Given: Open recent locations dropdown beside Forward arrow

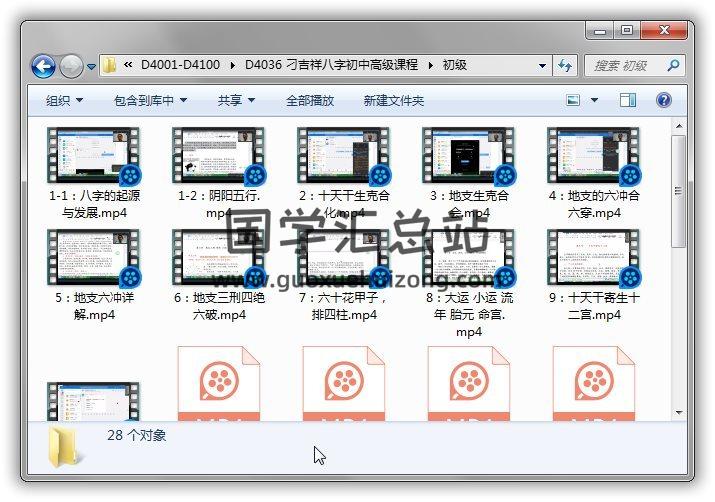Looking at the screenshot, I should coord(91,67).
